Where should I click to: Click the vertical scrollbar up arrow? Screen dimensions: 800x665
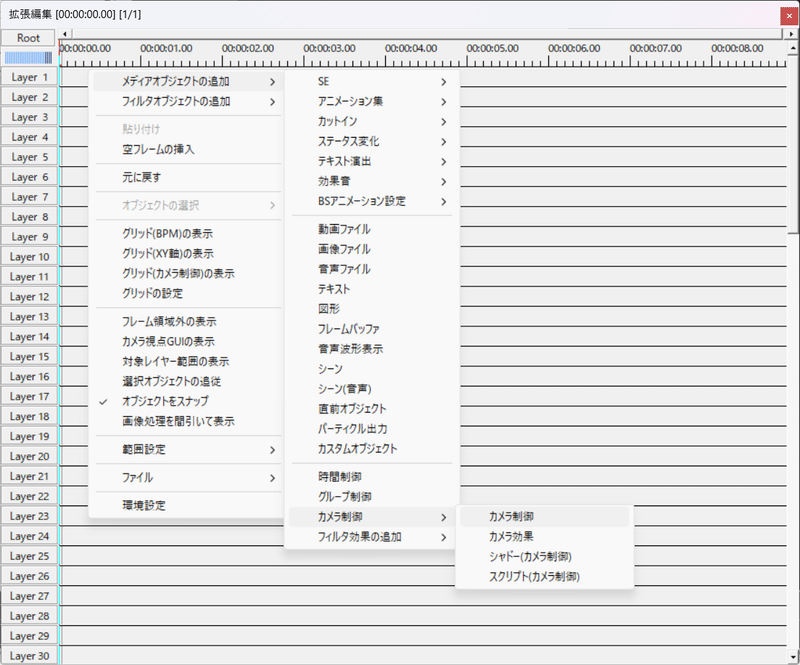click(793, 48)
